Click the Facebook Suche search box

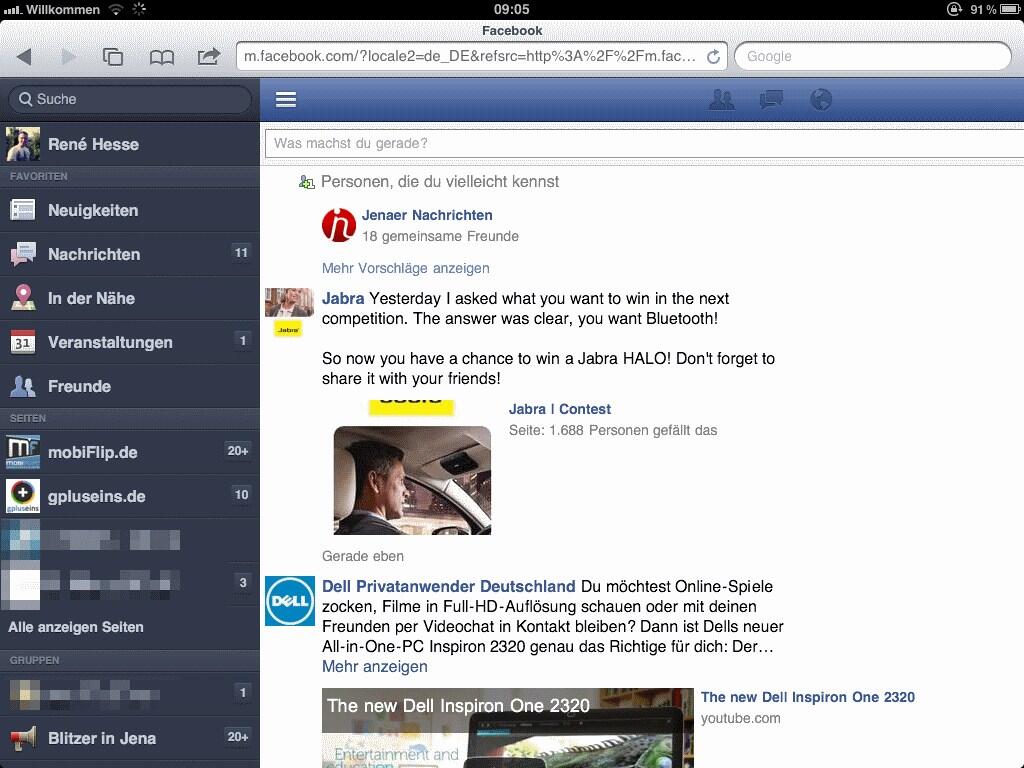pos(130,99)
